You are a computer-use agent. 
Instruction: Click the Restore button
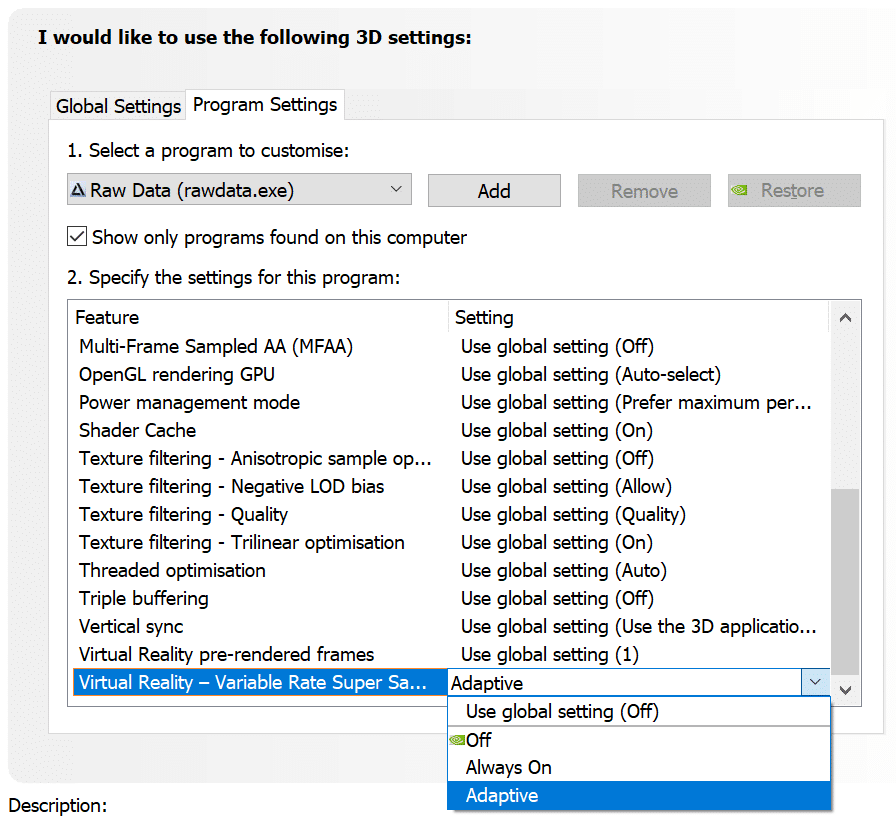point(794,190)
